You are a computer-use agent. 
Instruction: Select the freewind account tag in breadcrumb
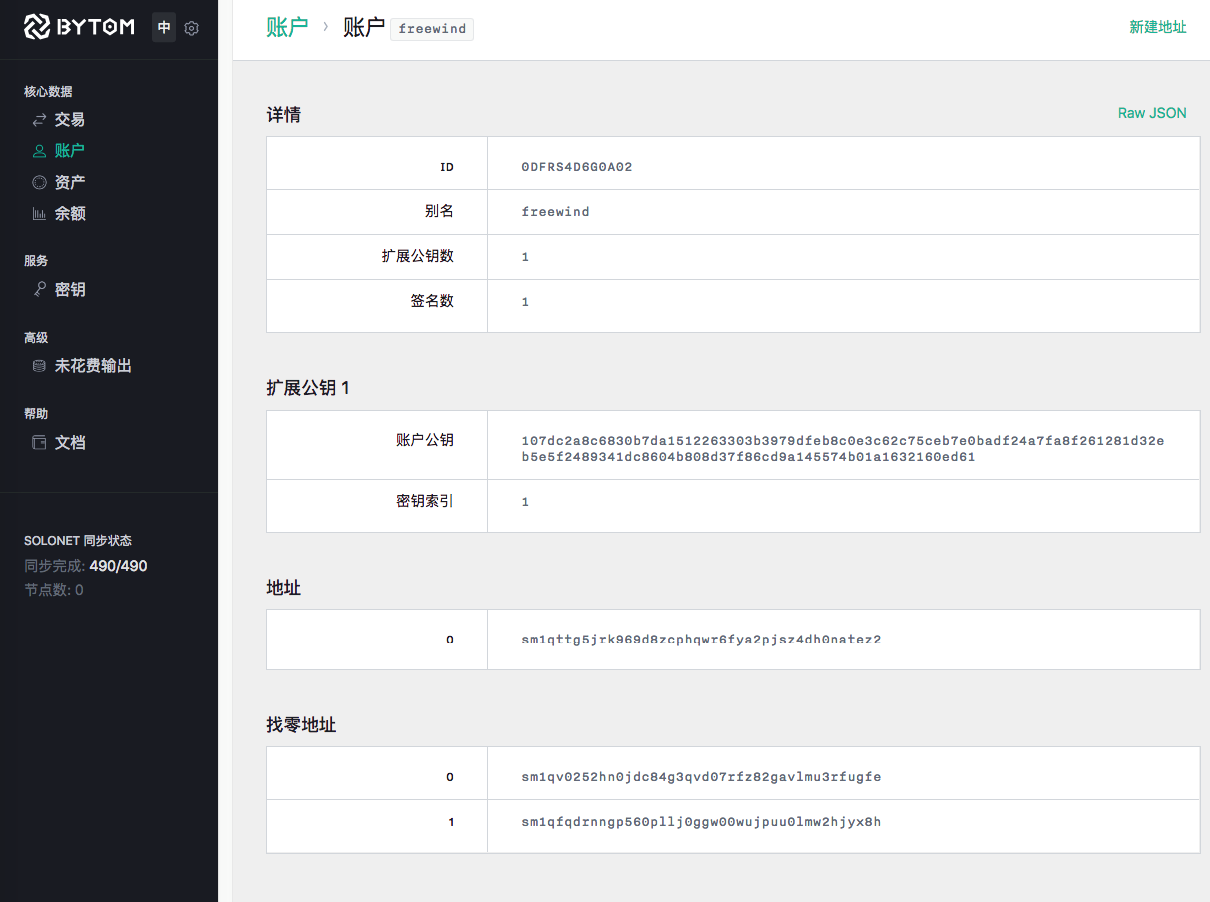432,28
